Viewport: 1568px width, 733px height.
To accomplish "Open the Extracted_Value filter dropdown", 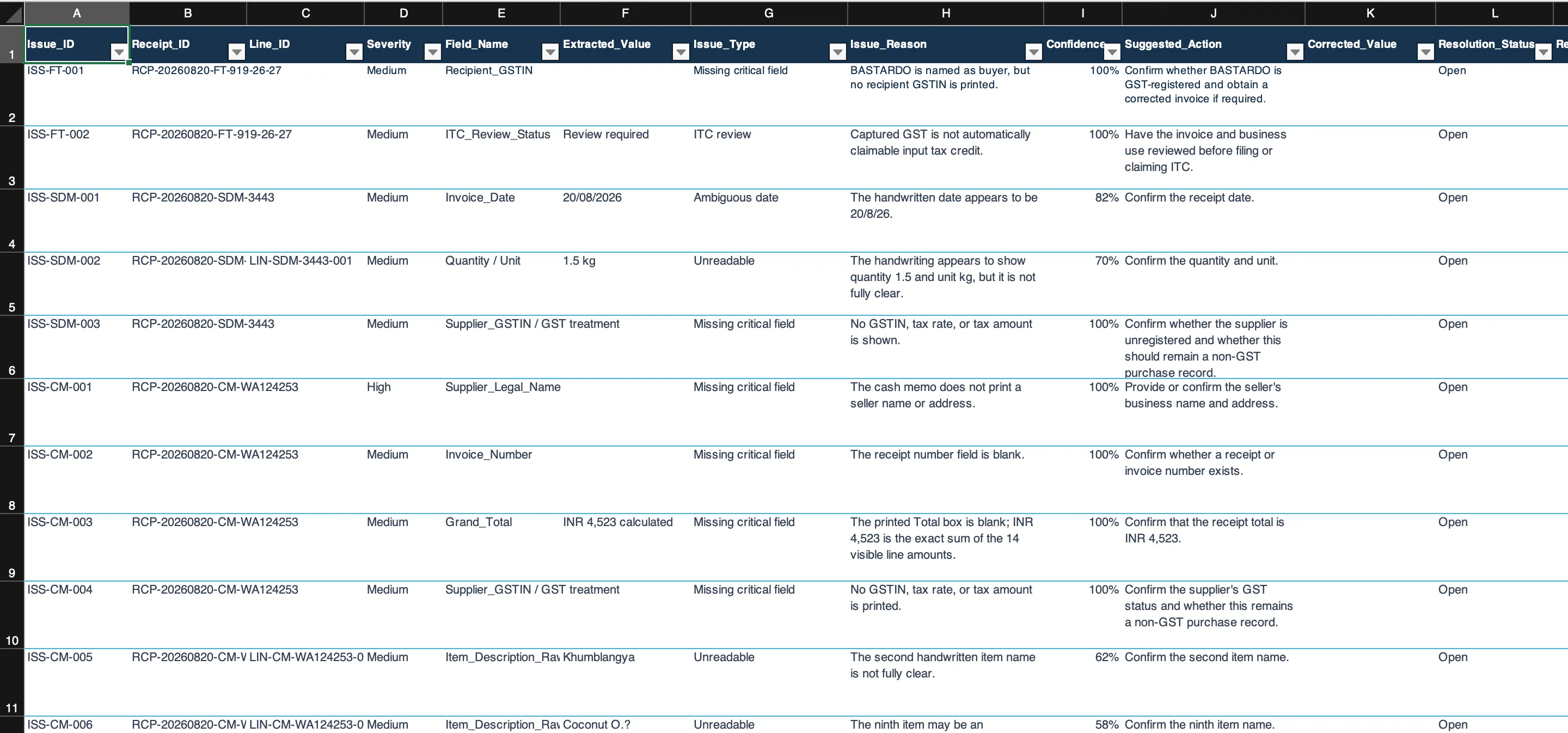I will [x=681, y=52].
